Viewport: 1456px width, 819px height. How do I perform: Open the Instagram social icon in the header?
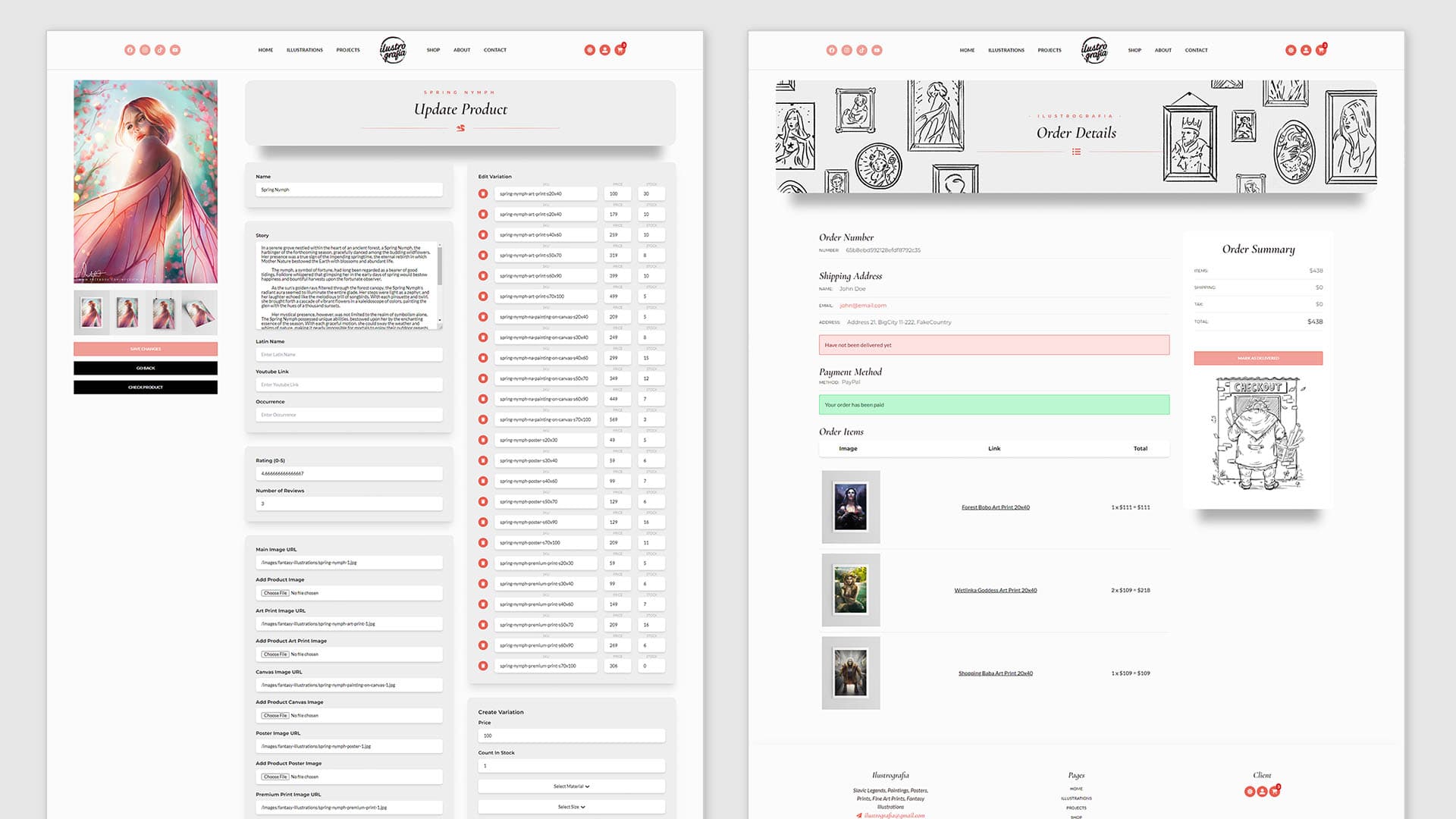point(145,49)
